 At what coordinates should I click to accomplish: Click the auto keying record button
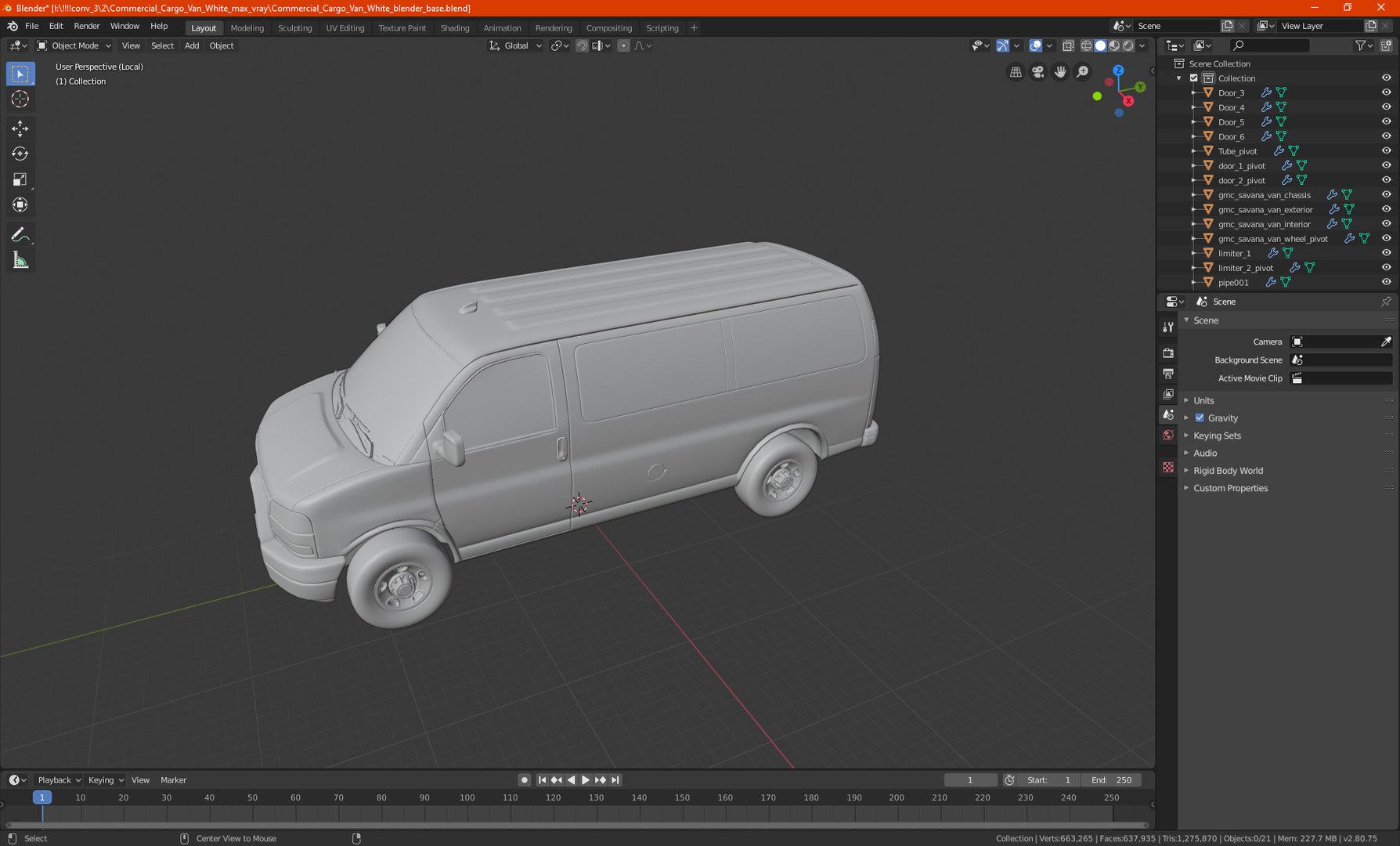525,780
